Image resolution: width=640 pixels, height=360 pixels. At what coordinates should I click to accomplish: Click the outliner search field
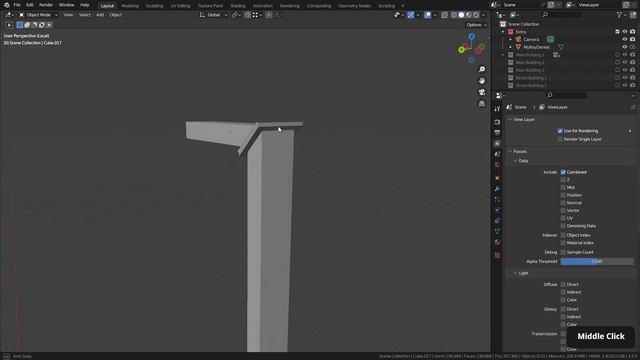(563, 15)
